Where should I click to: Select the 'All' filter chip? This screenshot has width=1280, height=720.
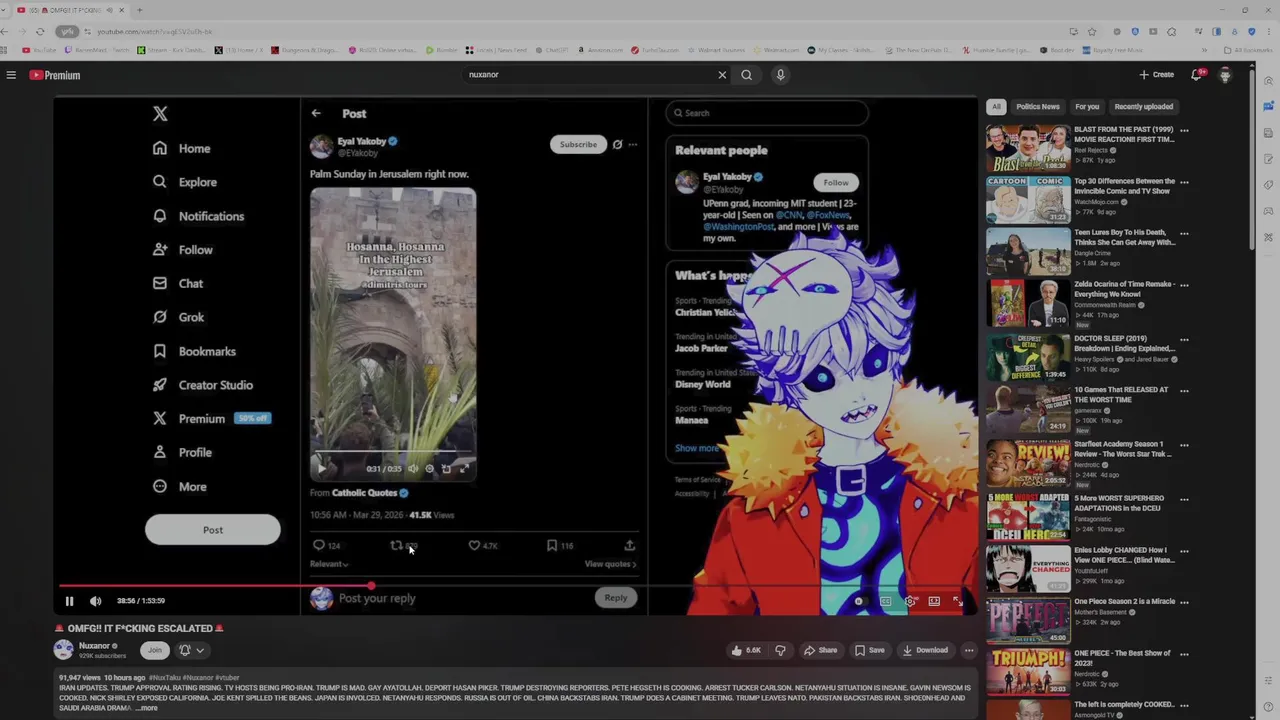[x=995, y=107]
